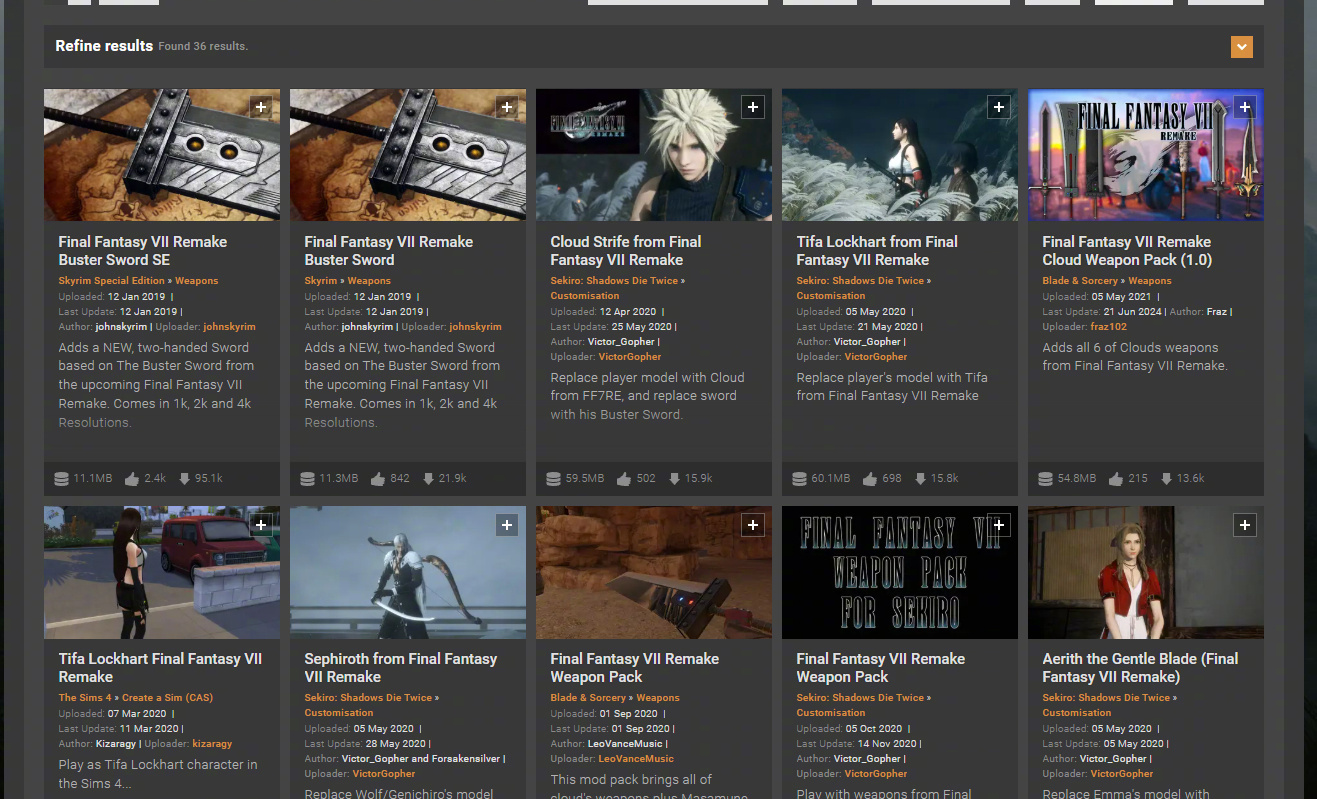1317x799 pixels.
Task: Click Tifa Lockhart Sekiro mod thumbnail
Action: [x=900, y=155]
